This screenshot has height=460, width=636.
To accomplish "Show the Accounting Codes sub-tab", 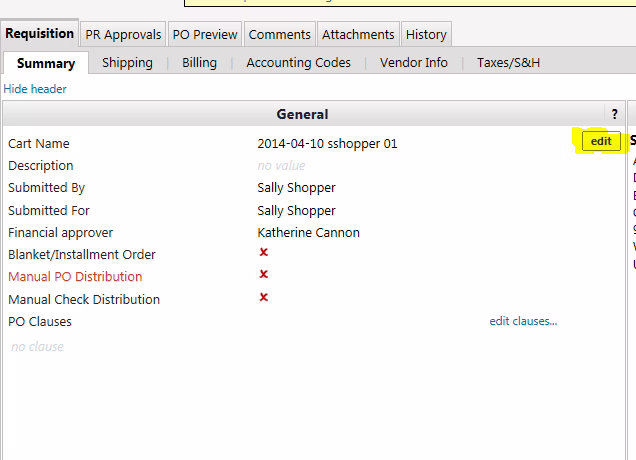I will click(x=298, y=63).
